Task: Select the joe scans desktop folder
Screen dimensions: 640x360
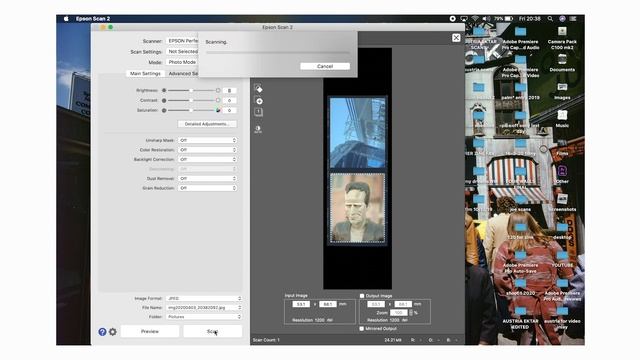Action: [x=520, y=203]
